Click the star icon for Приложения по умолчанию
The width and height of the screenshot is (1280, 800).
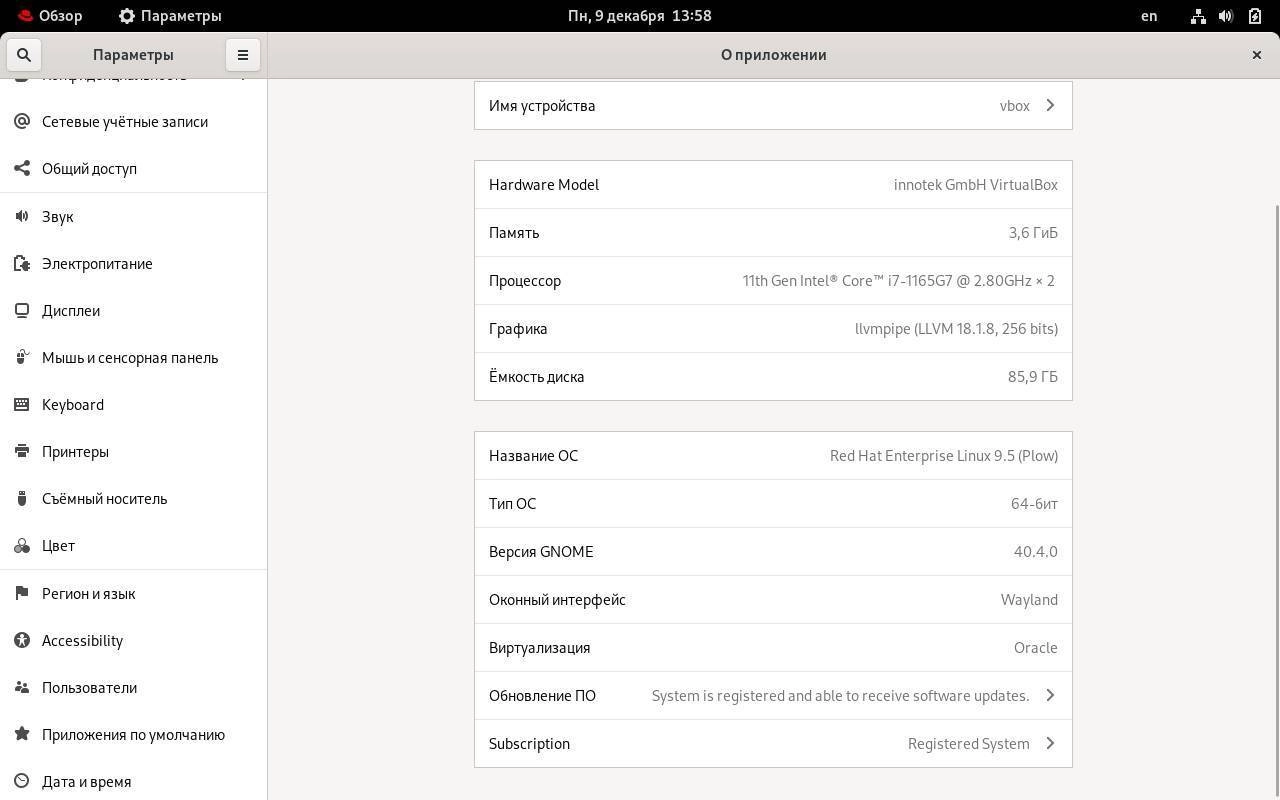(22, 734)
